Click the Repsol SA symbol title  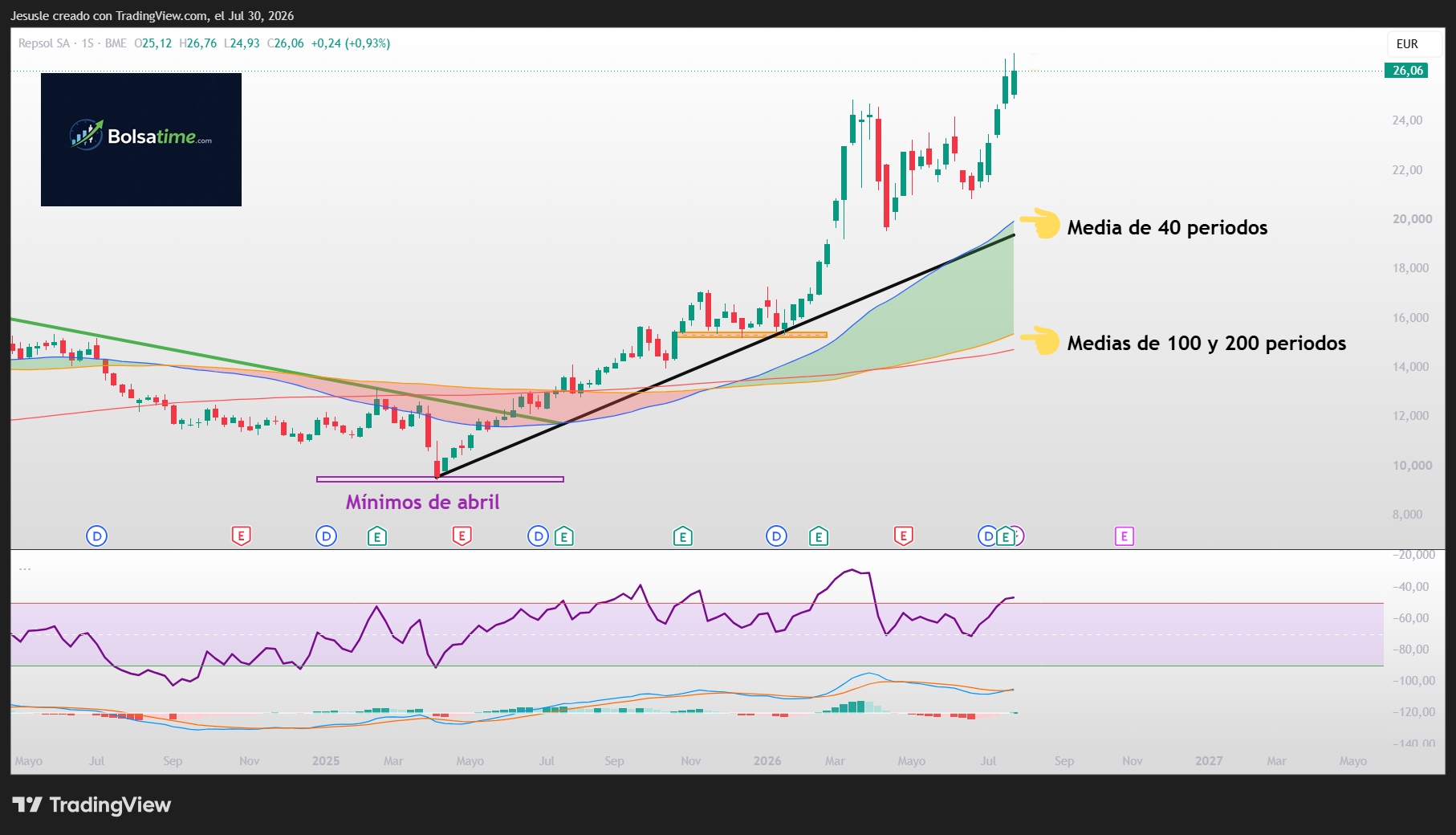click(x=44, y=43)
